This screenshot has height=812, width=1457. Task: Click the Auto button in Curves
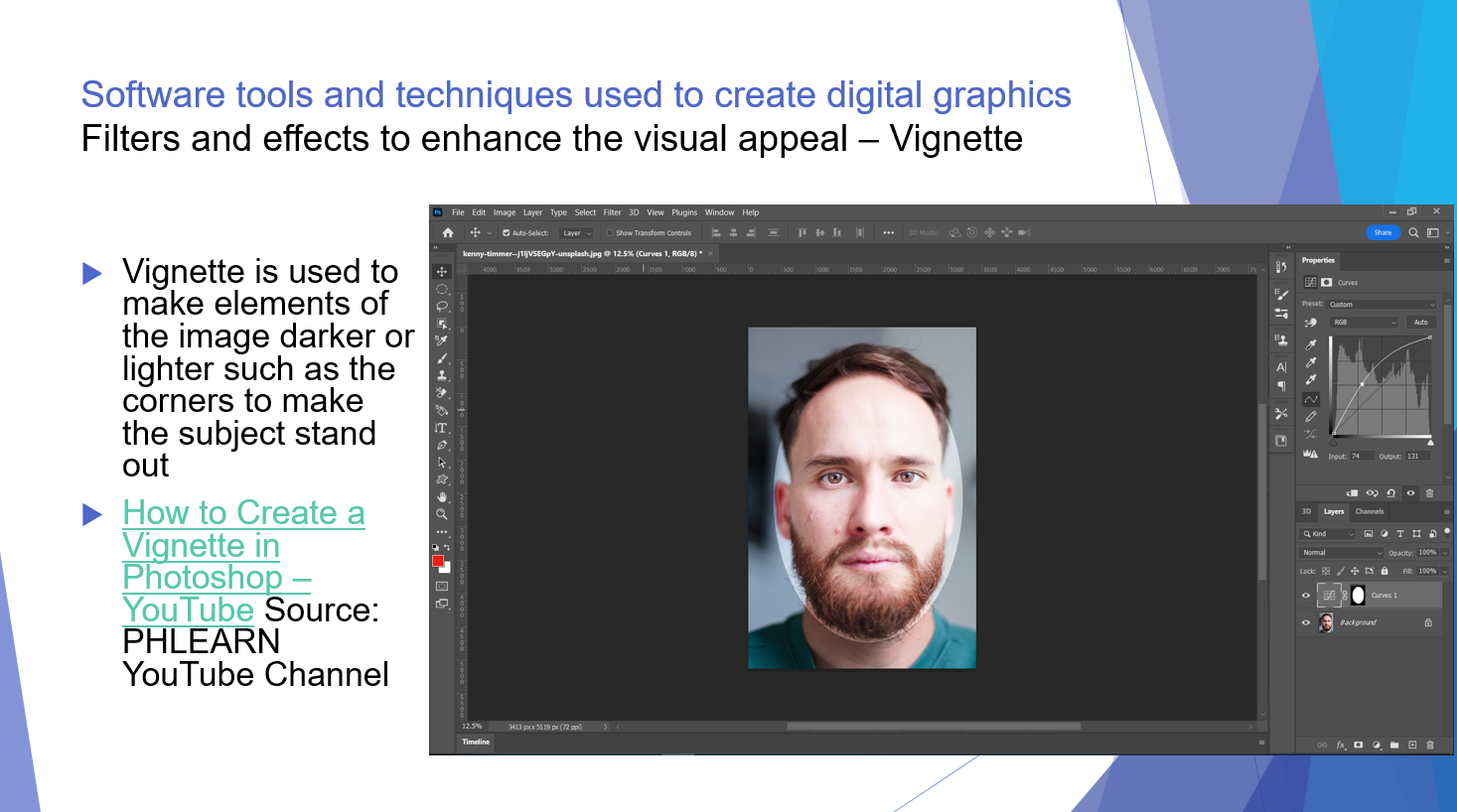coord(1421,323)
